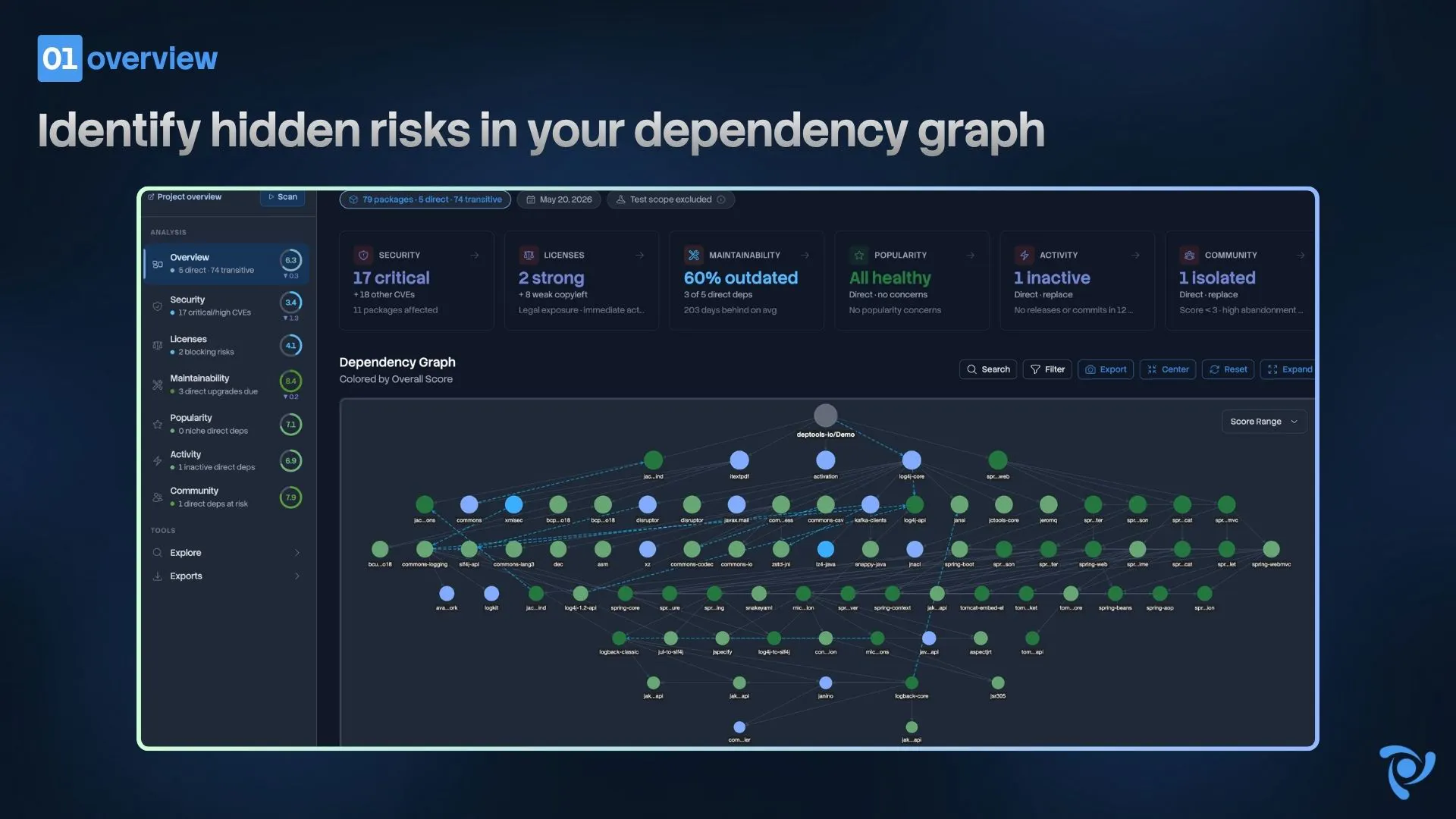Image resolution: width=1456 pixels, height=819 pixels.
Task: Open Security card details arrow
Action: pyautogui.click(x=475, y=256)
